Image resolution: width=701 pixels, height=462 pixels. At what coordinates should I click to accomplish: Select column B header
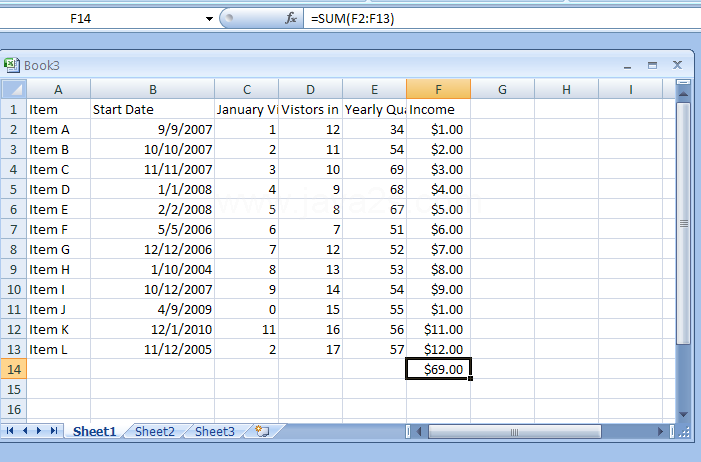coord(152,89)
